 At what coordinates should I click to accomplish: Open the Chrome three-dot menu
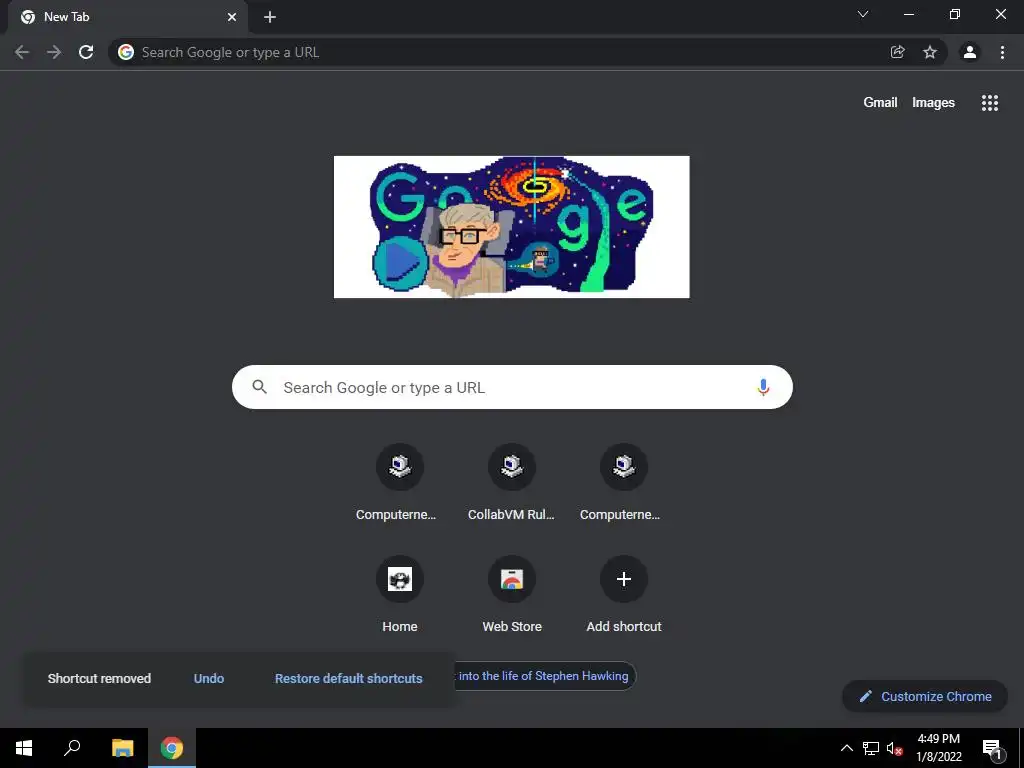tap(1002, 52)
